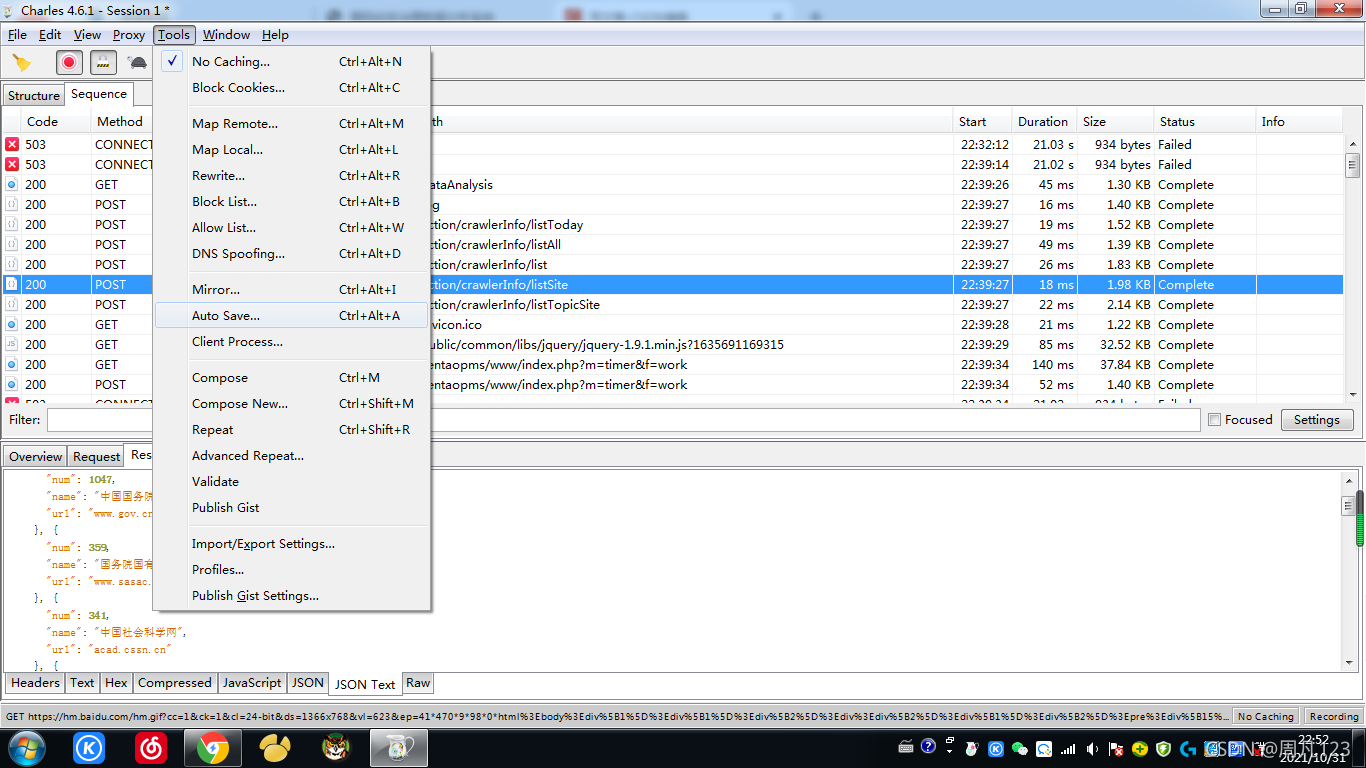The width and height of the screenshot is (1366, 768).
Task: Select the row with path listTopicSite
Action: coord(672,304)
